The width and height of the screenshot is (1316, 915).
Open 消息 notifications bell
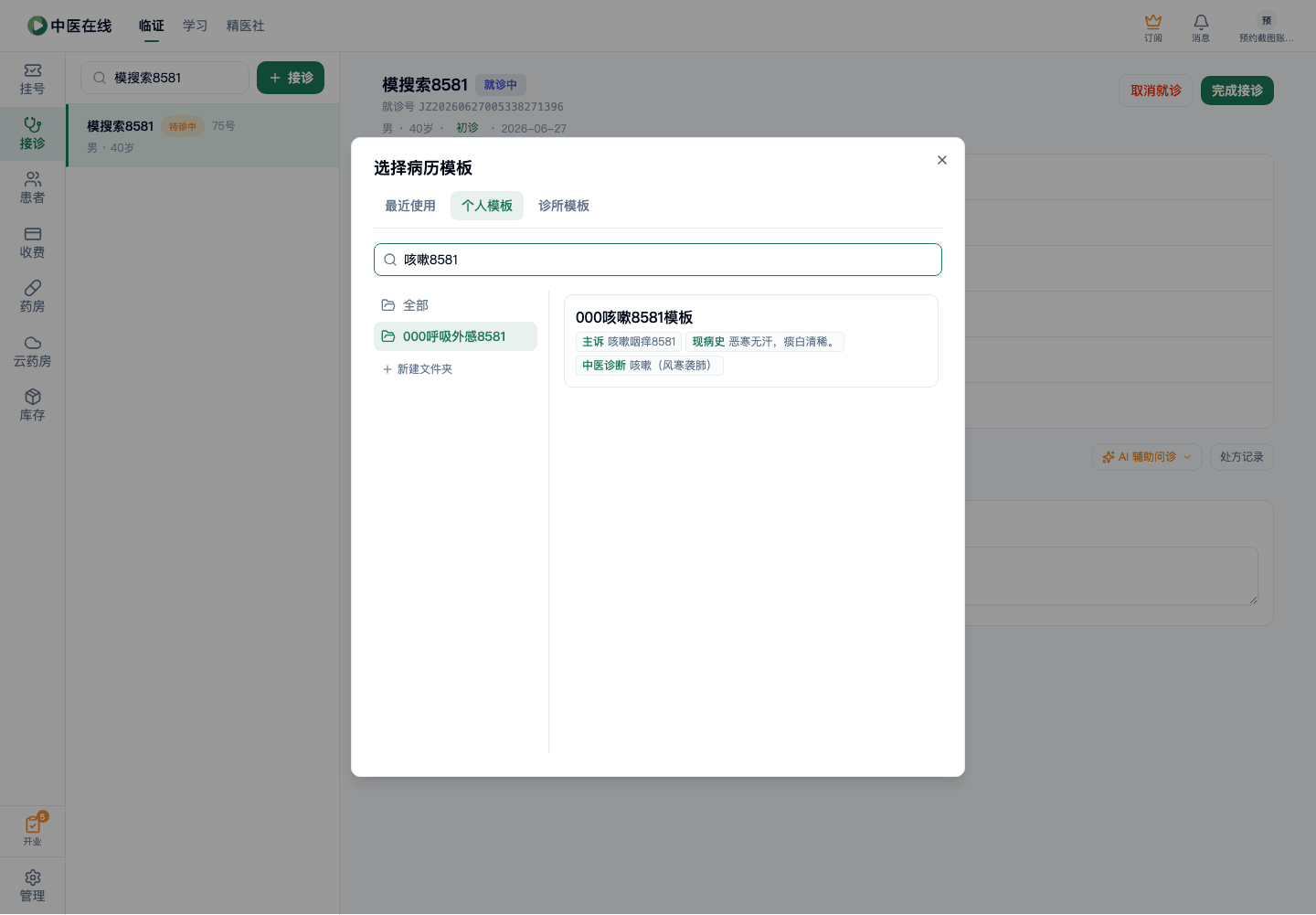tap(1201, 27)
